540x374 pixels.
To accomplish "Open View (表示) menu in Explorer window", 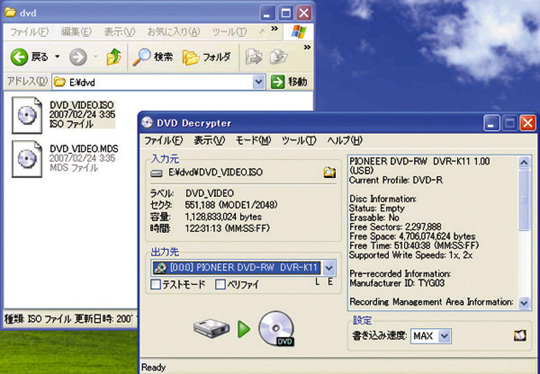I will [120, 32].
